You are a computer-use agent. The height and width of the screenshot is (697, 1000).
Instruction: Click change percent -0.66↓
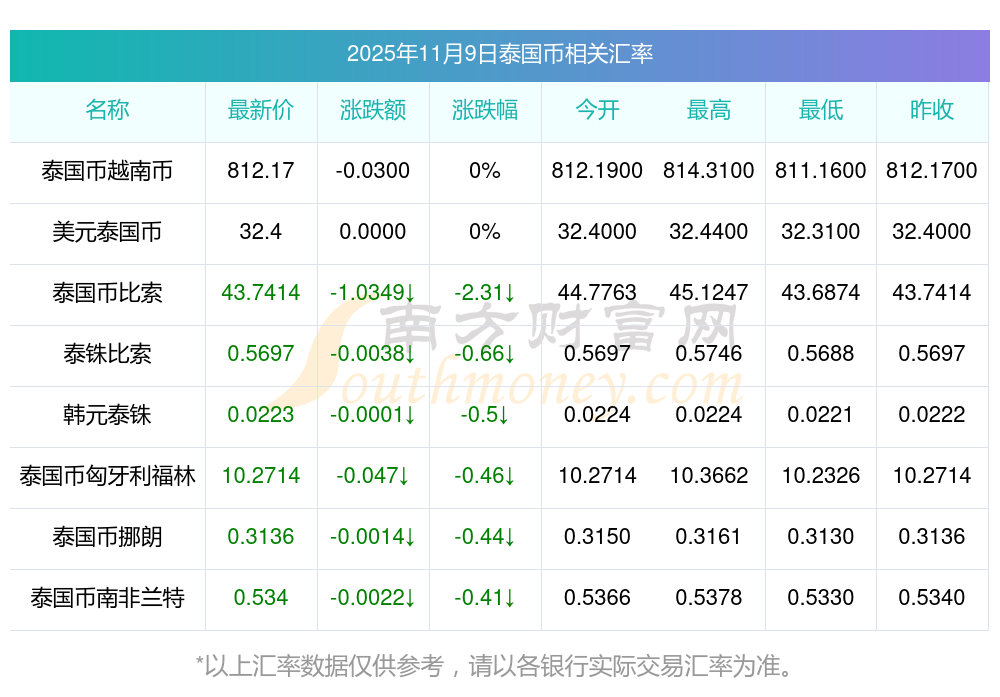click(485, 353)
